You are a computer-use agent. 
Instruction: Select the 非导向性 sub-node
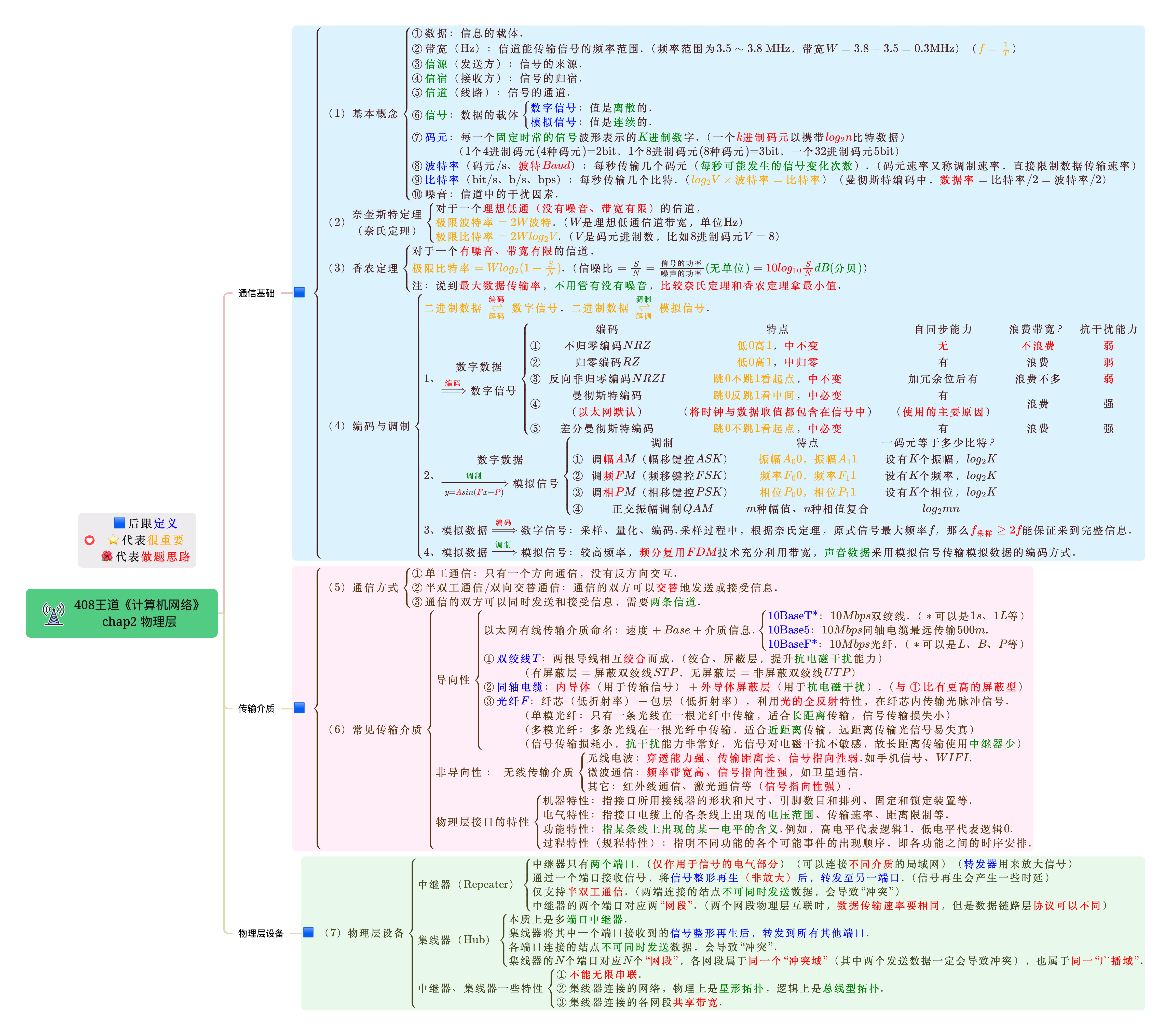[x=458, y=772]
